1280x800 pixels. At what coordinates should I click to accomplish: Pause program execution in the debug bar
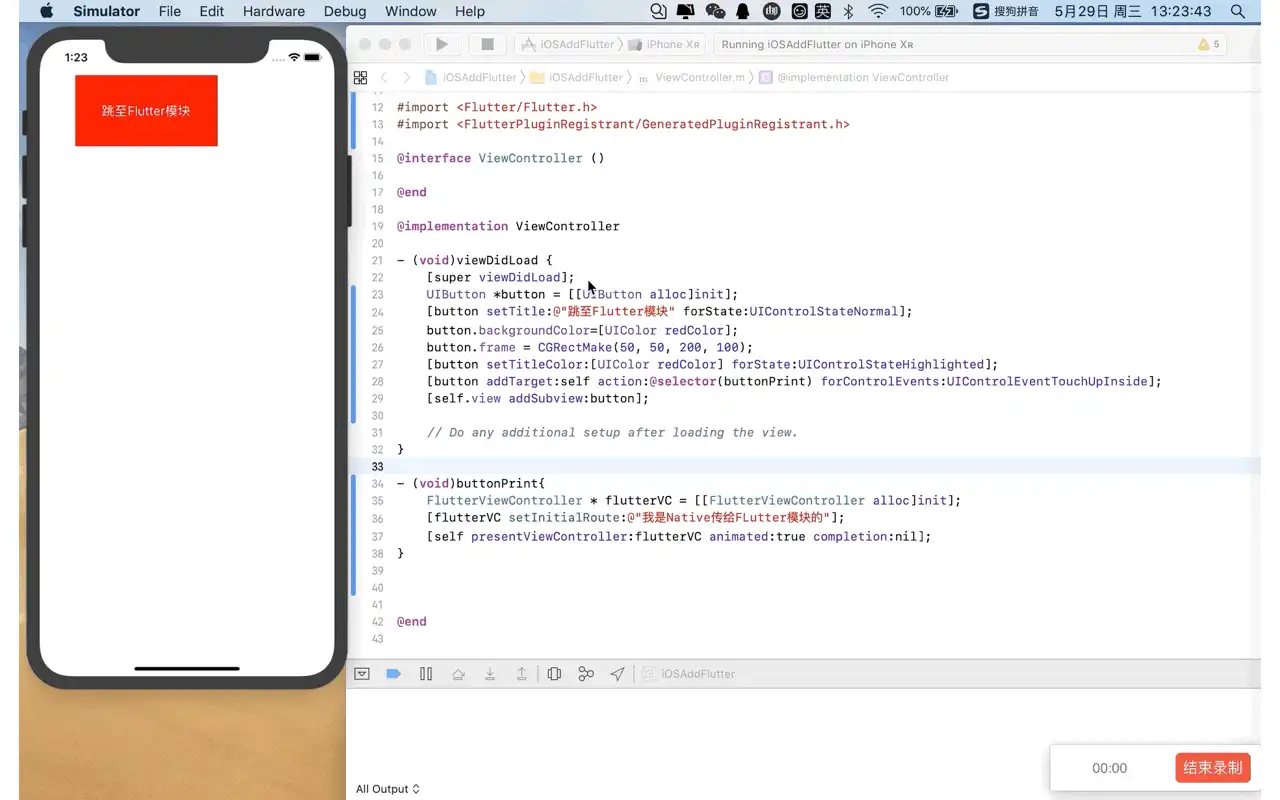click(426, 674)
